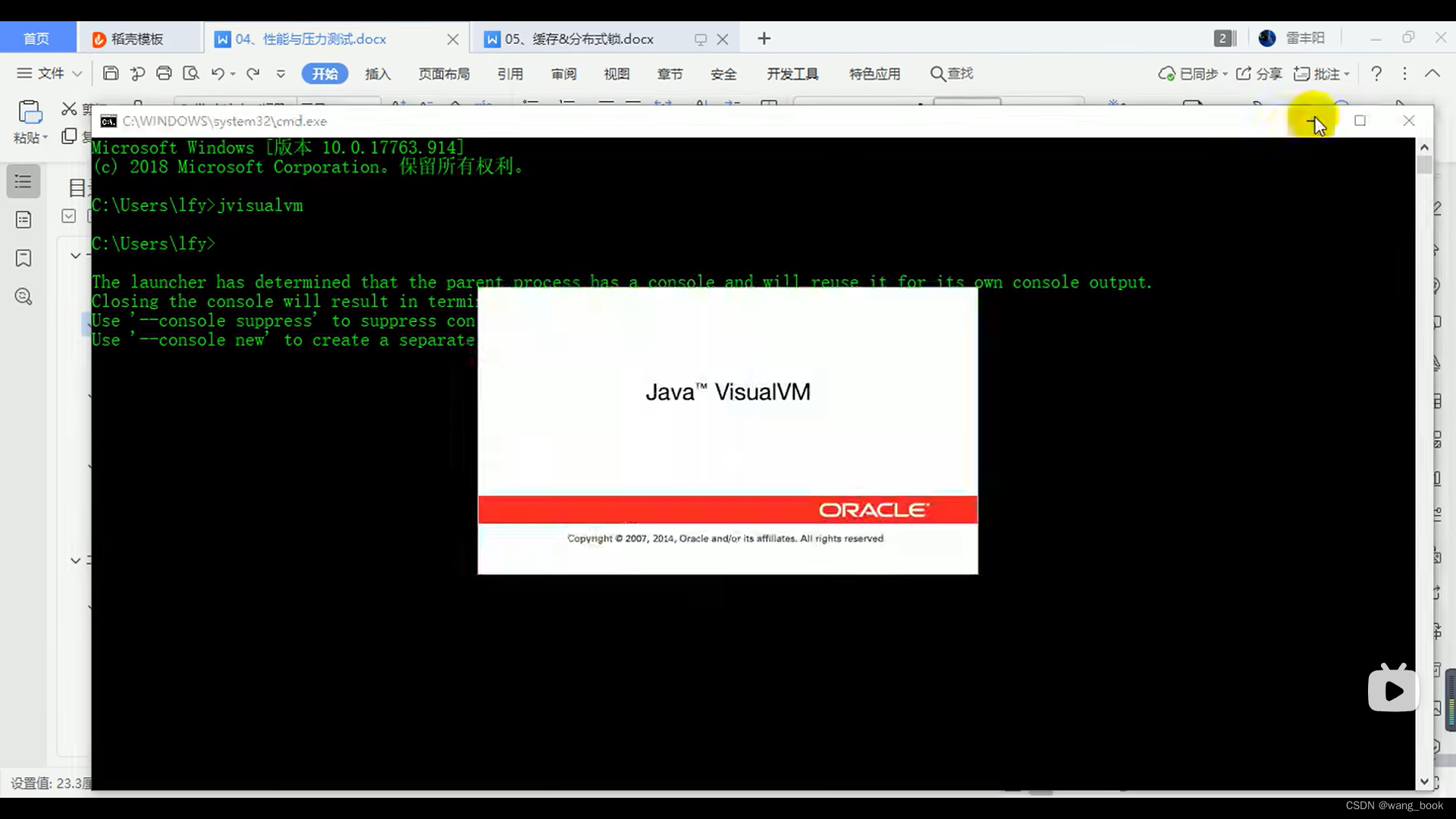Open the document page icon in sidebar

(24, 220)
